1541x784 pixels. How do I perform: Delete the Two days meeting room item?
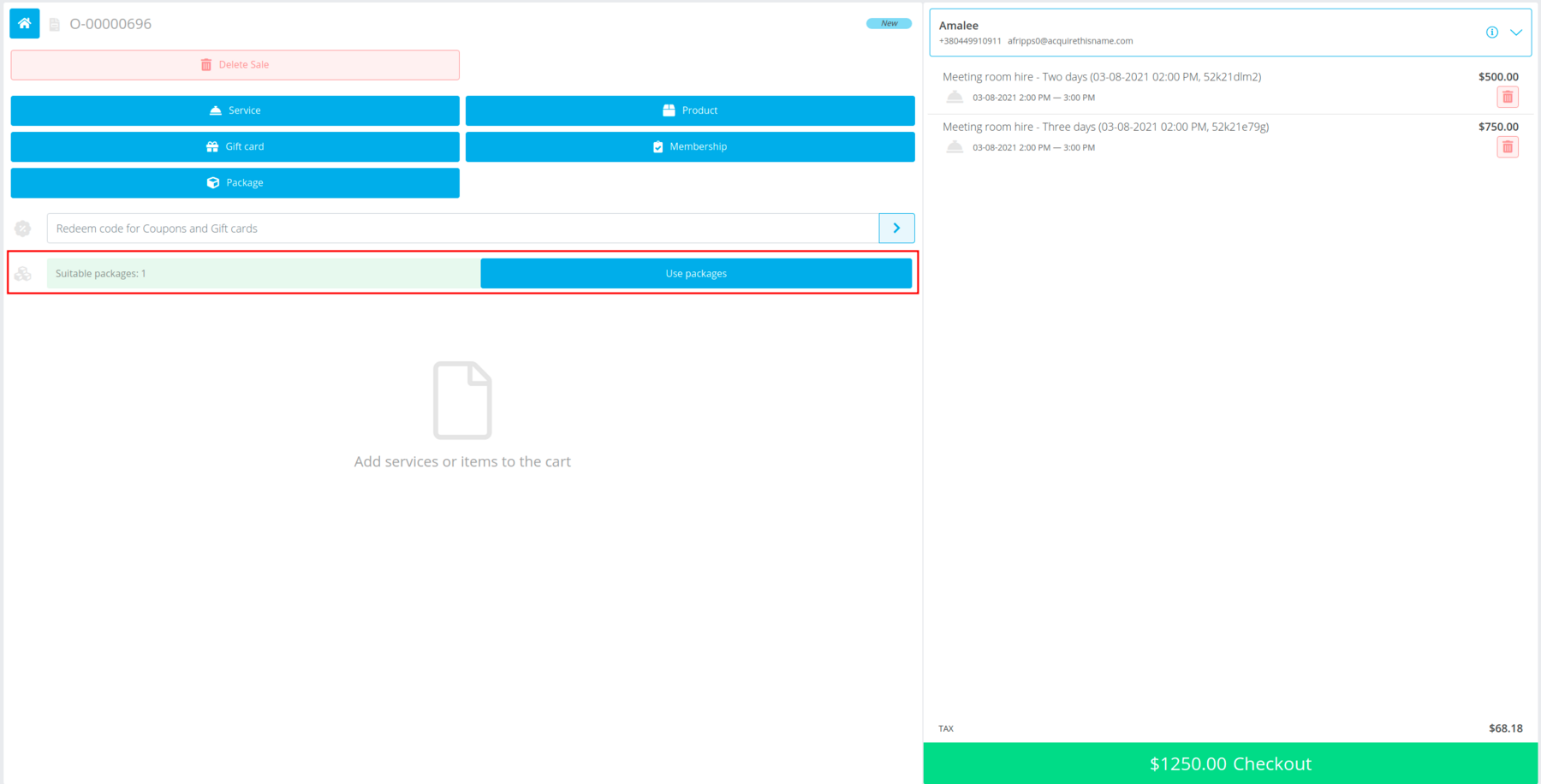[1507, 97]
